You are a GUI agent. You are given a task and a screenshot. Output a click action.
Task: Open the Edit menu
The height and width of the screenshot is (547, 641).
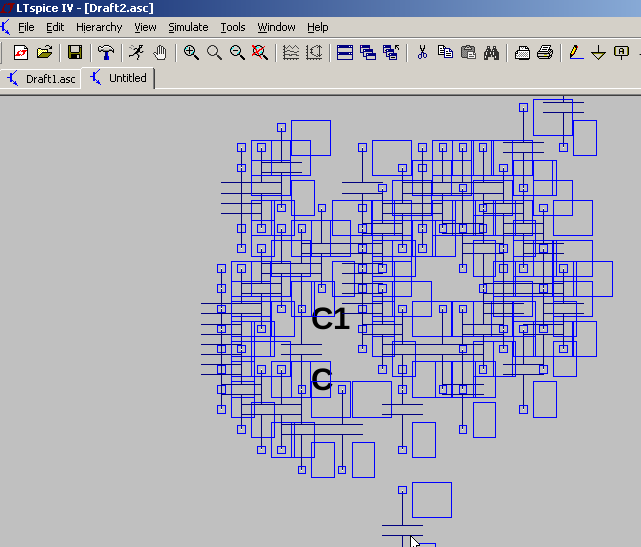[55, 27]
